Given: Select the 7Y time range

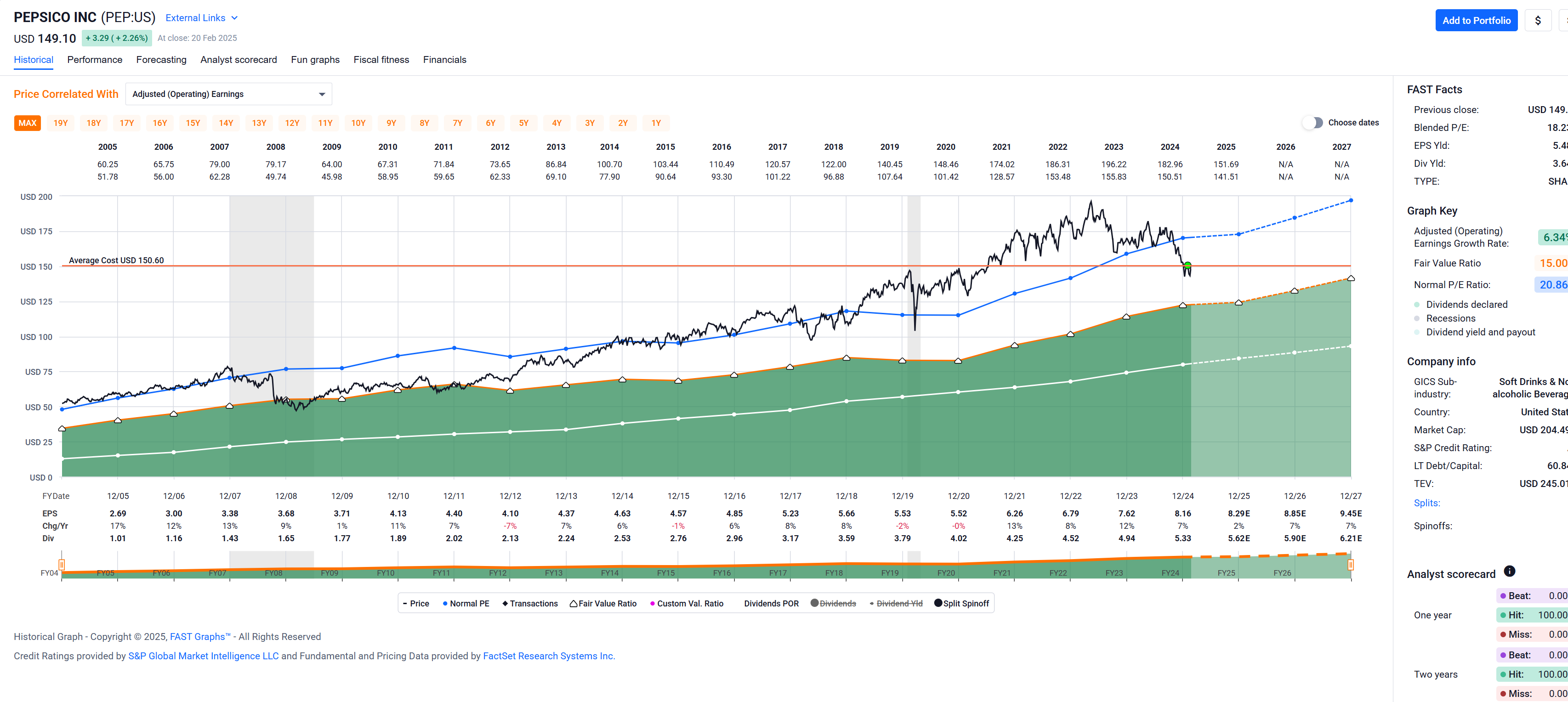Looking at the screenshot, I should tap(458, 123).
